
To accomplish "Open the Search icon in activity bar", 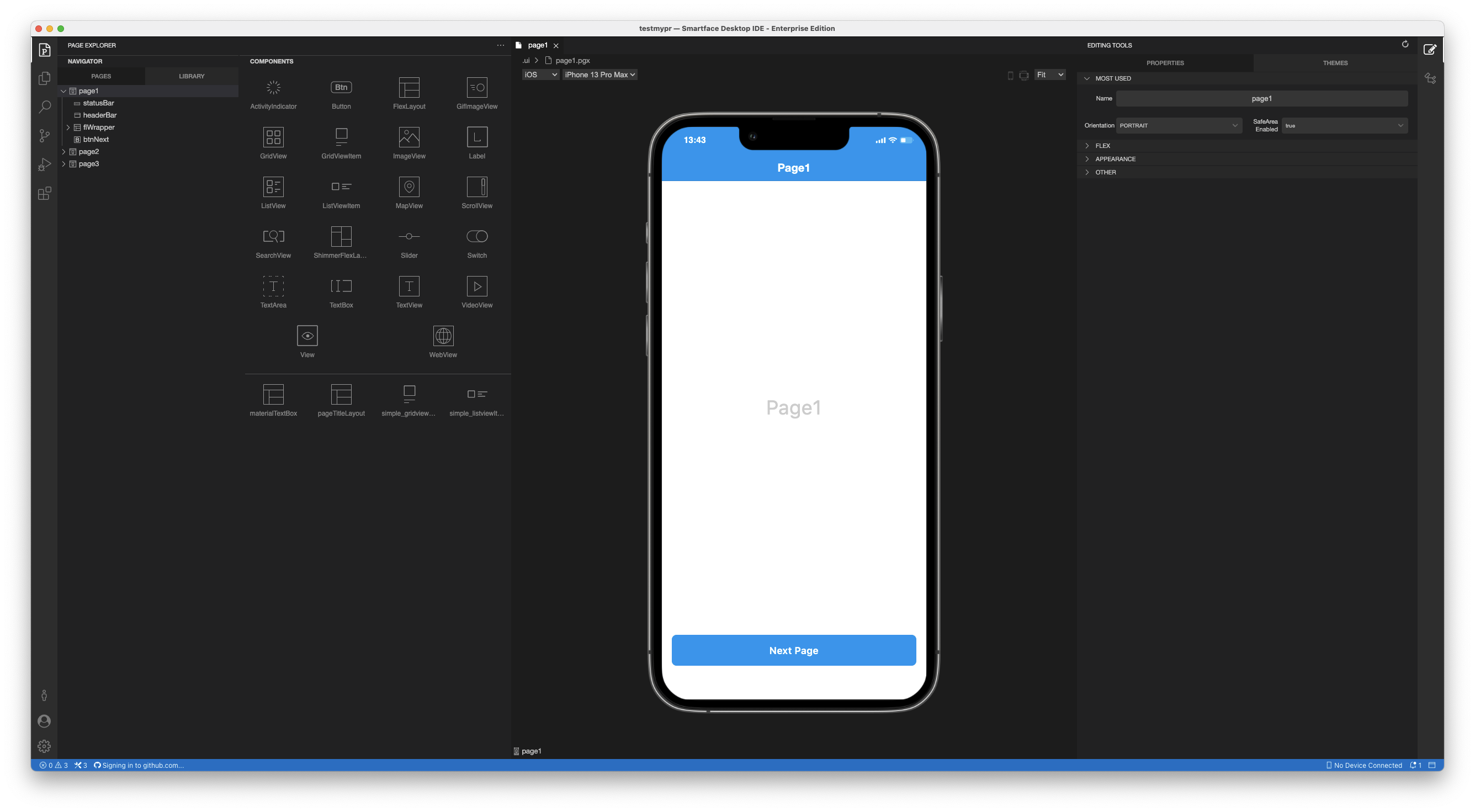I will [x=44, y=107].
